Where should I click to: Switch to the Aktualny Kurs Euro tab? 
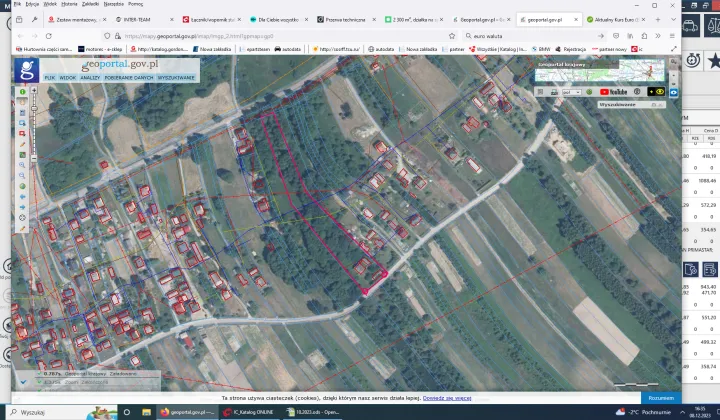click(x=617, y=20)
